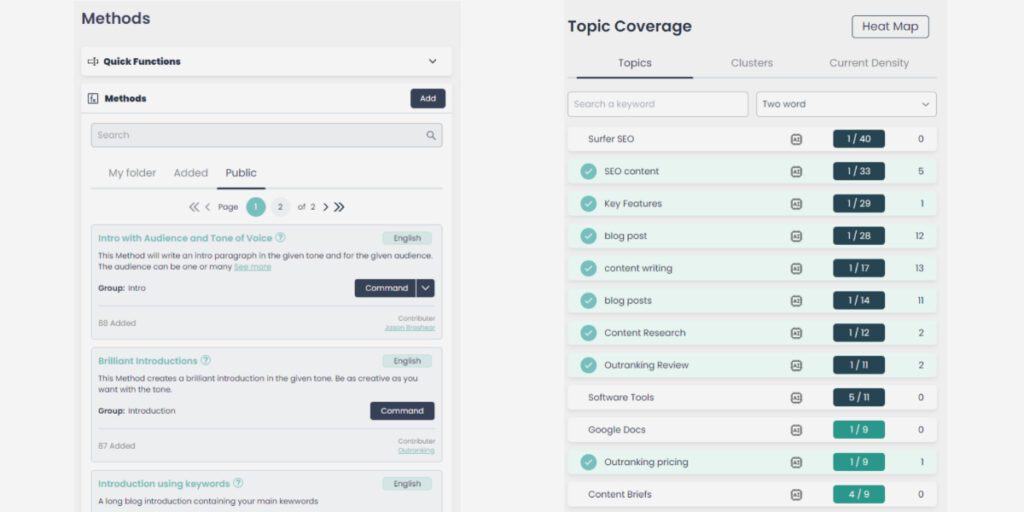Open contributor Jason Brashear link

pos(409,328)
